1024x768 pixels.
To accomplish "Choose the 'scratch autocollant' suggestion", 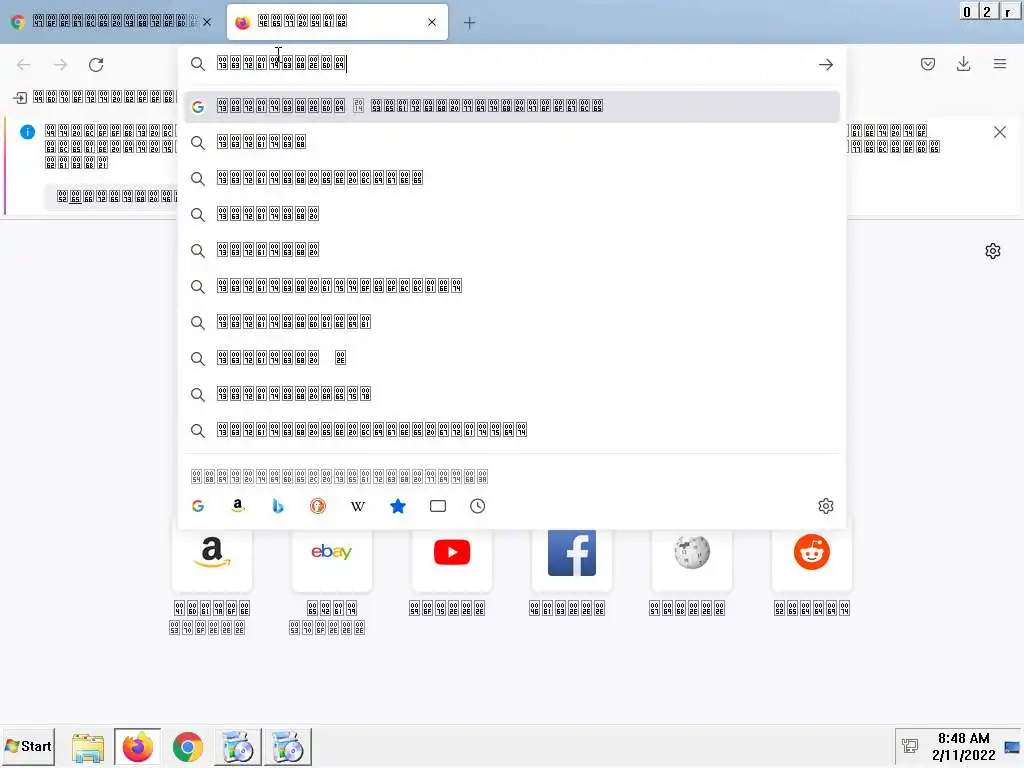I will pyautogui.click(x=511, y=286).
